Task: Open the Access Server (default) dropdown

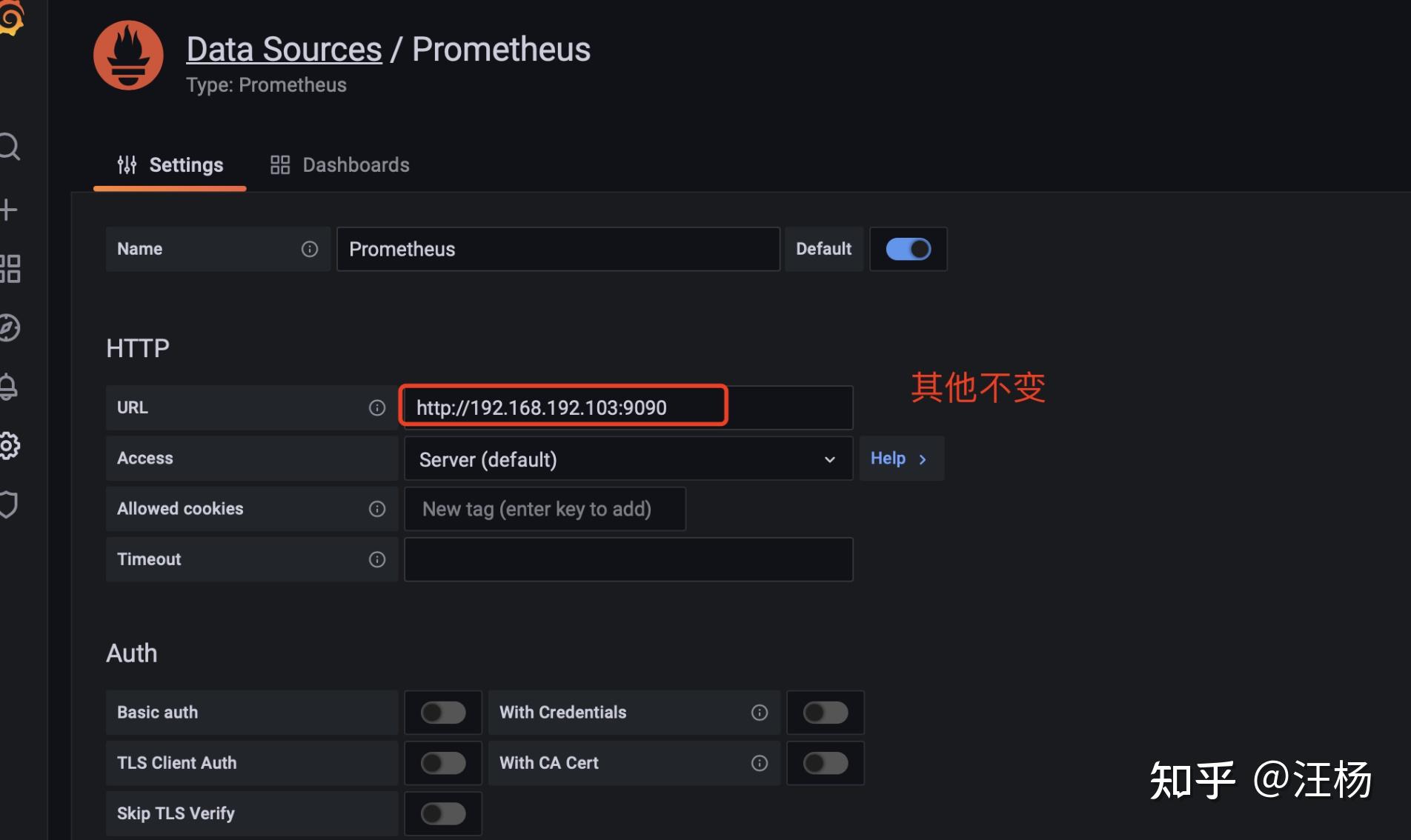Action: 628,459
